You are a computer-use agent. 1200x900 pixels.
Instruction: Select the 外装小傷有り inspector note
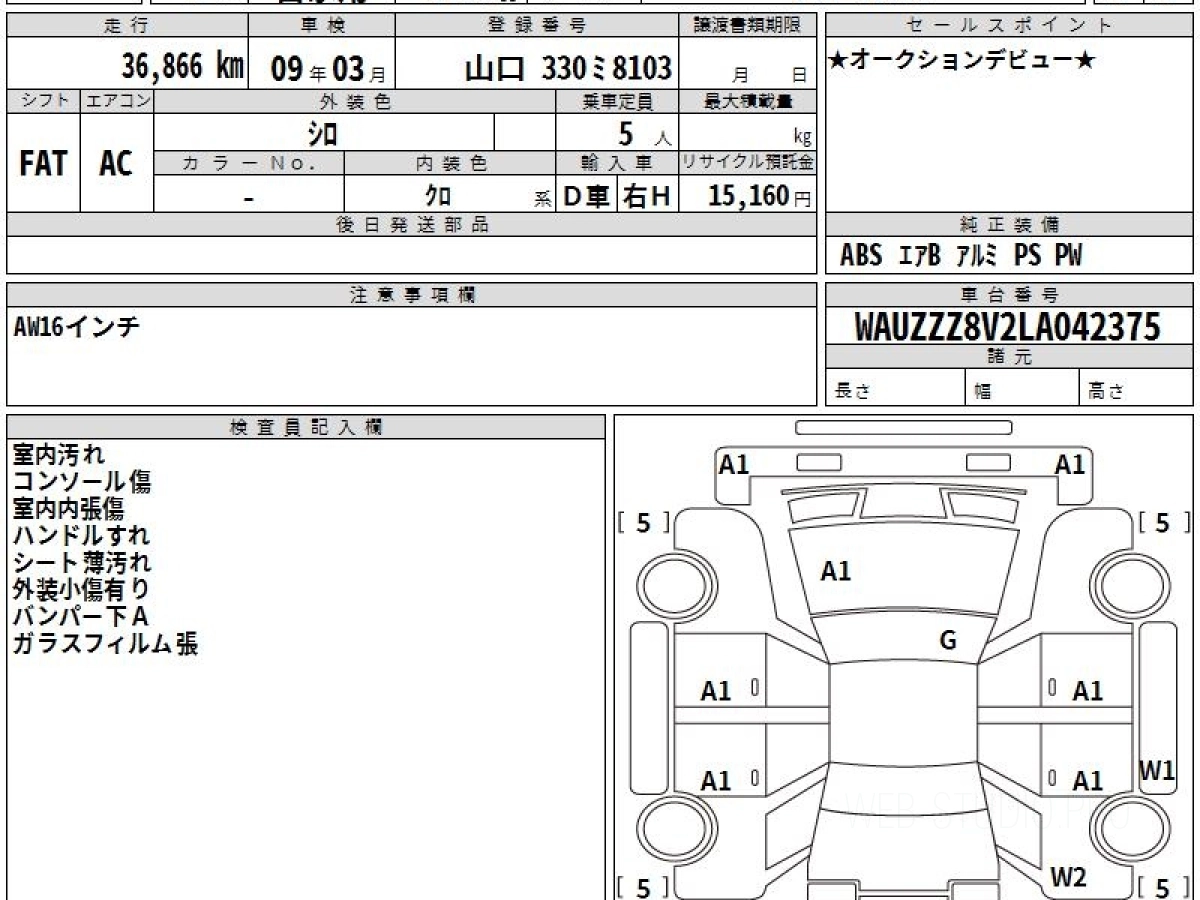pos(82,591)
